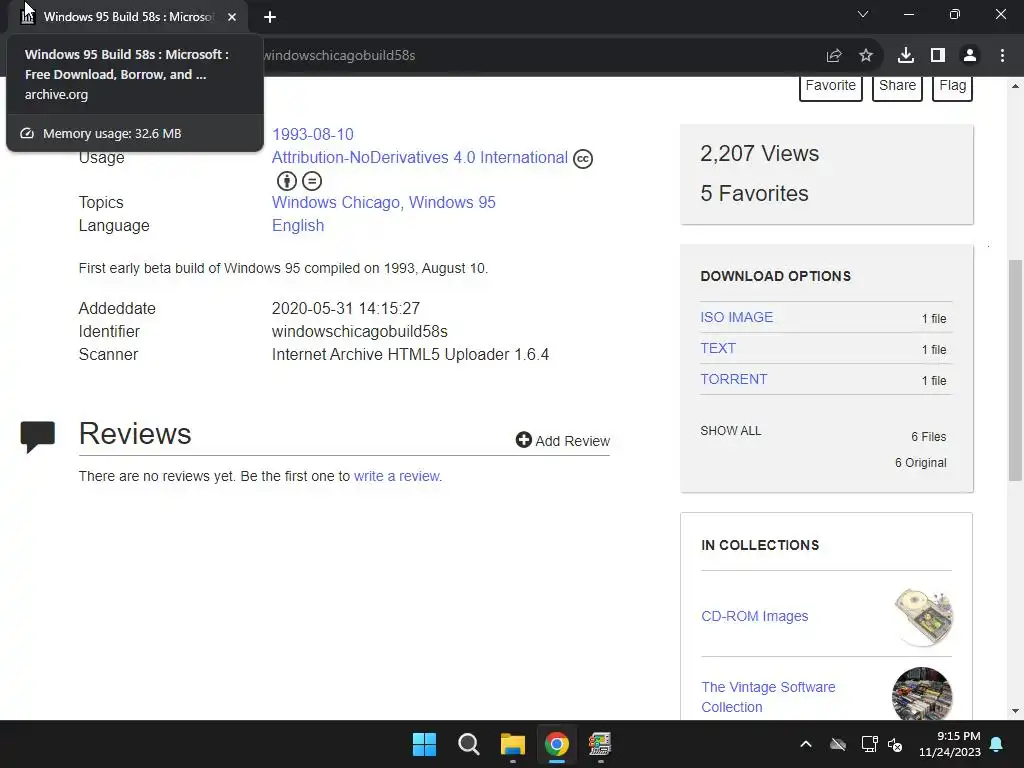This screenshot has width=1024, height=768.
Task: Open Chrome three-dot menu
Action: pos(1002,56)
